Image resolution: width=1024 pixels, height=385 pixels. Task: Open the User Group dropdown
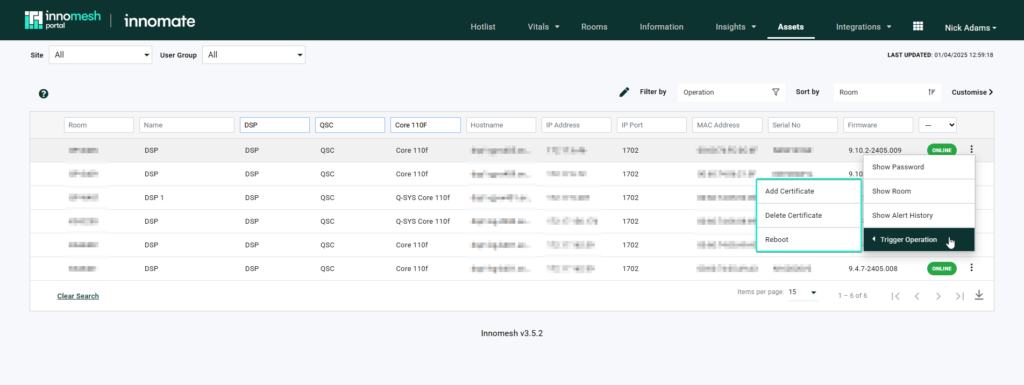[x=254, y=55]
